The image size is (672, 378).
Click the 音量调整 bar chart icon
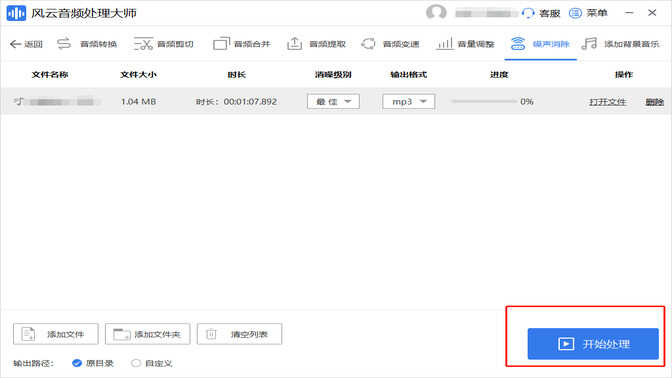click(x=444, y=43)
